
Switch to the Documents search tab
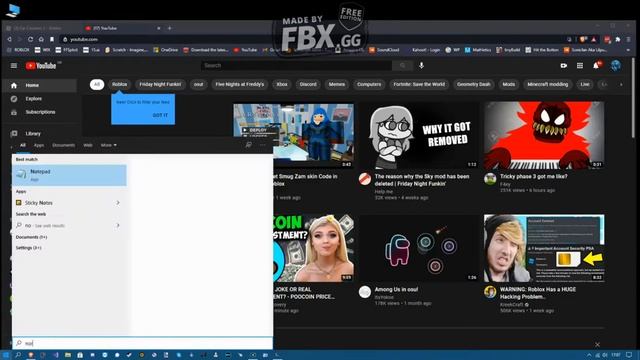click(x=63, y=145)
